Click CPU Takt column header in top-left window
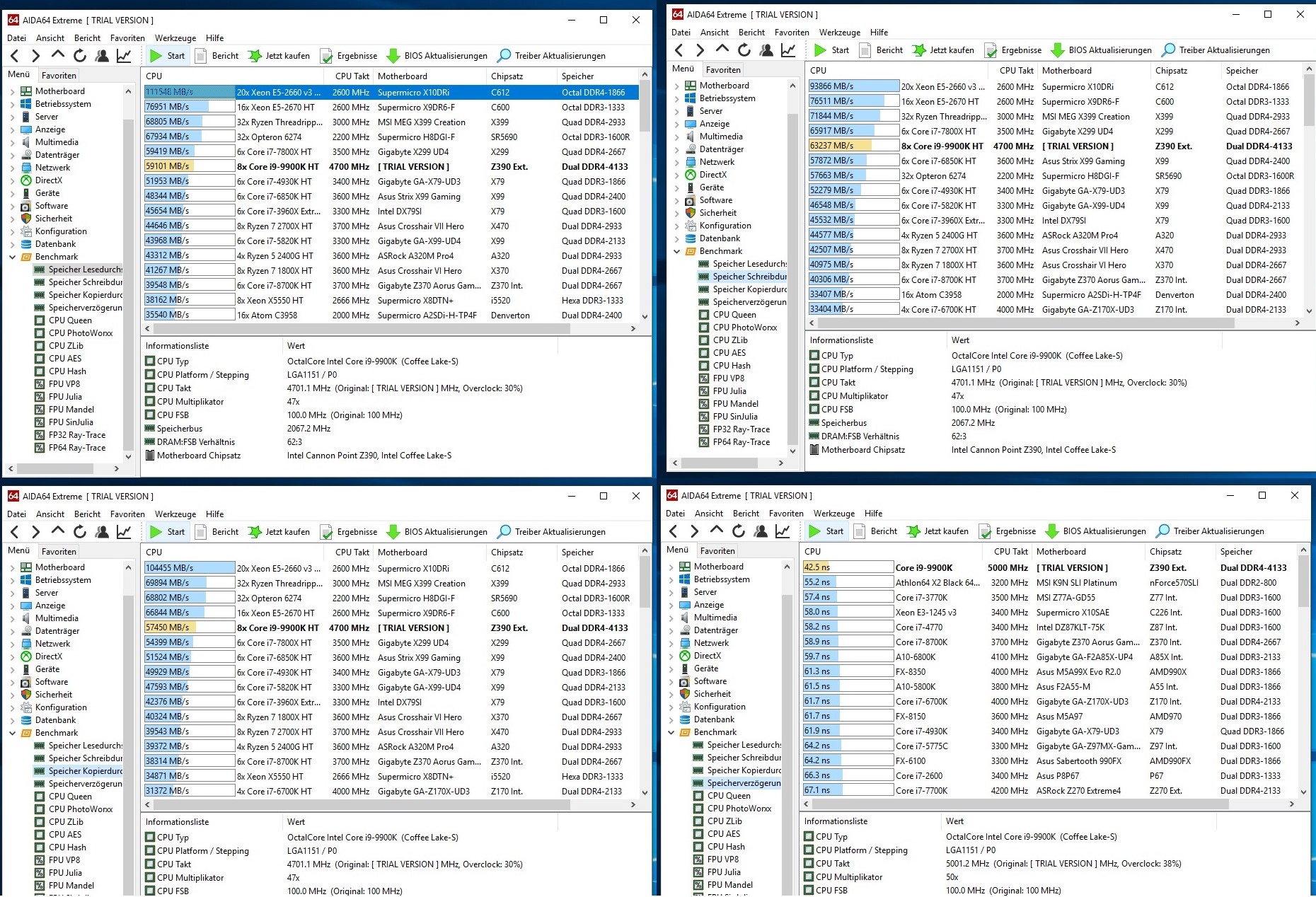The width and height of the screenshot is (1316, 897). point(352,76)
